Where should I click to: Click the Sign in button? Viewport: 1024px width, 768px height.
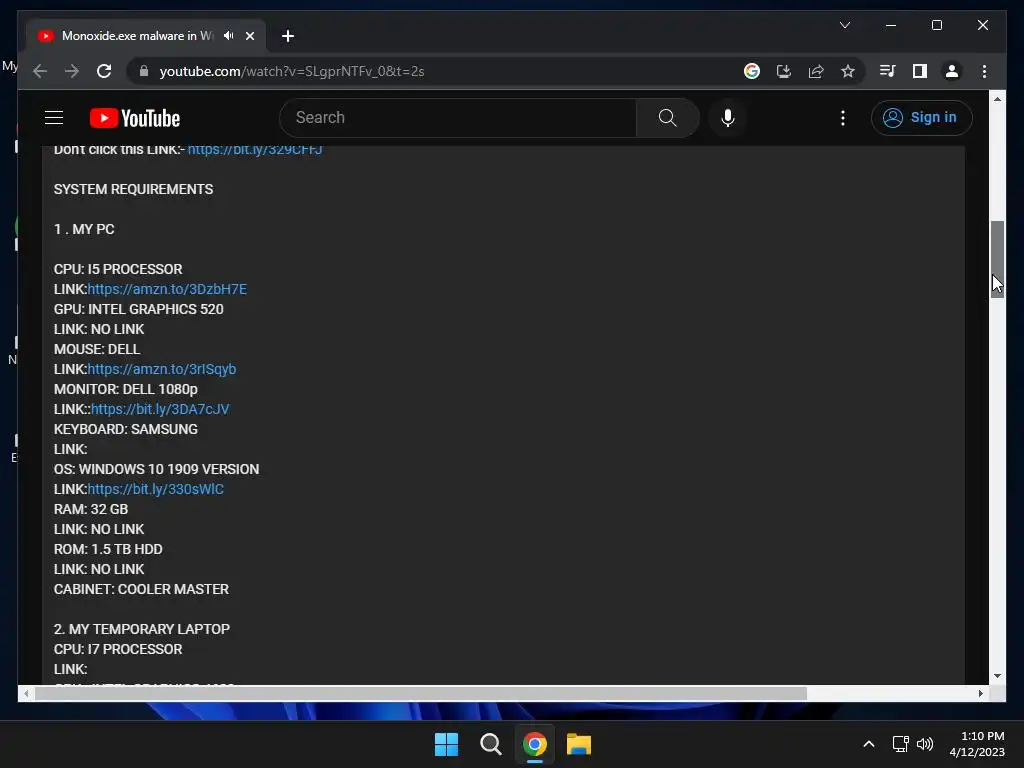[x=921, y=118]
